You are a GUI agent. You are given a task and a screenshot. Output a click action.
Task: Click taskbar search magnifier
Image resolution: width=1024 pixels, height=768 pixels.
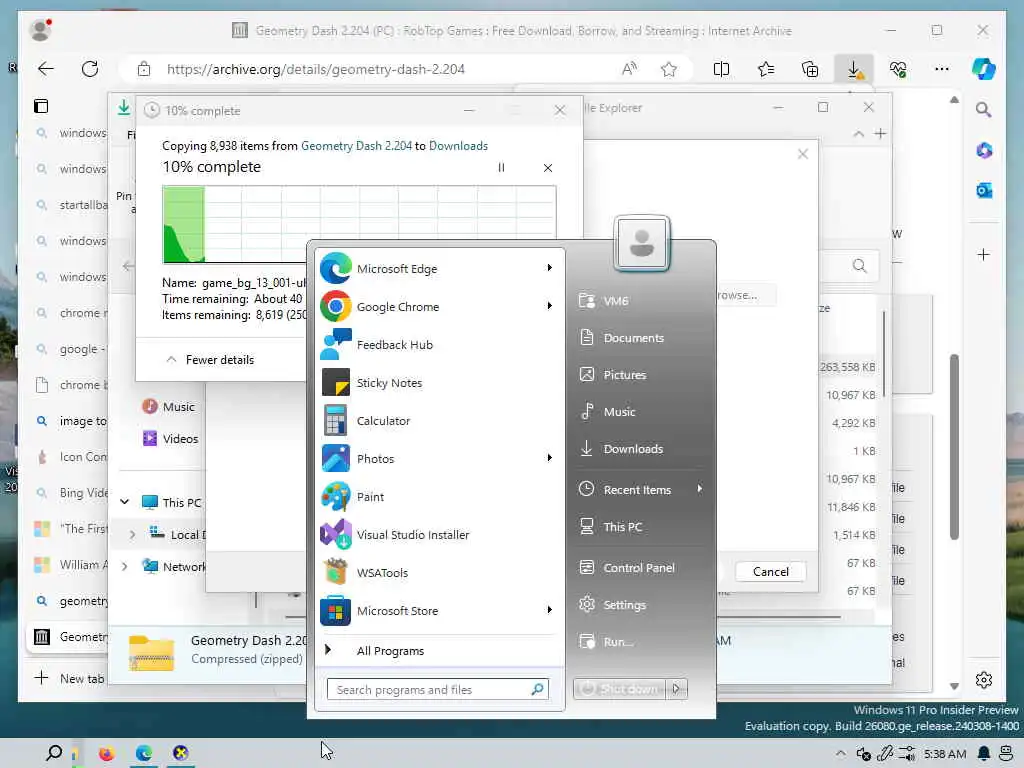click(x=54, y=754)
